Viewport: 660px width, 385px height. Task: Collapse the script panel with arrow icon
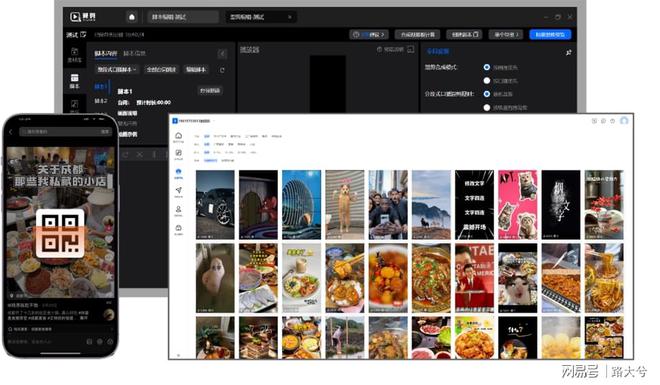tap(222, 53)
